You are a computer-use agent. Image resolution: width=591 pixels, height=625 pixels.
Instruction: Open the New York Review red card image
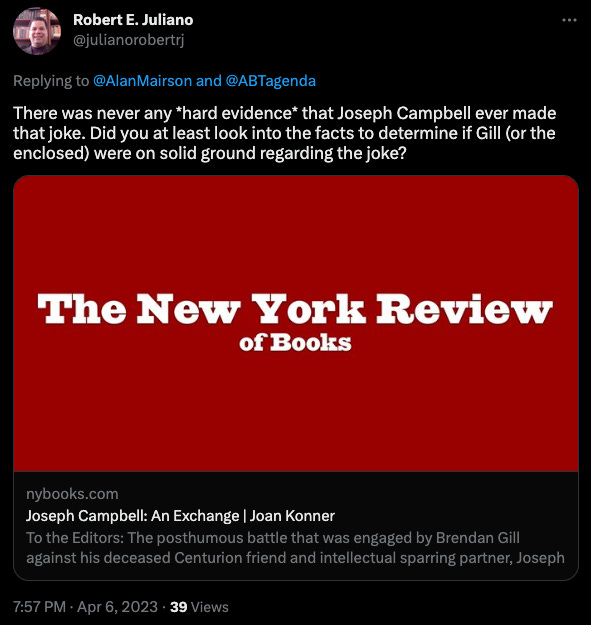click(296, 323)
